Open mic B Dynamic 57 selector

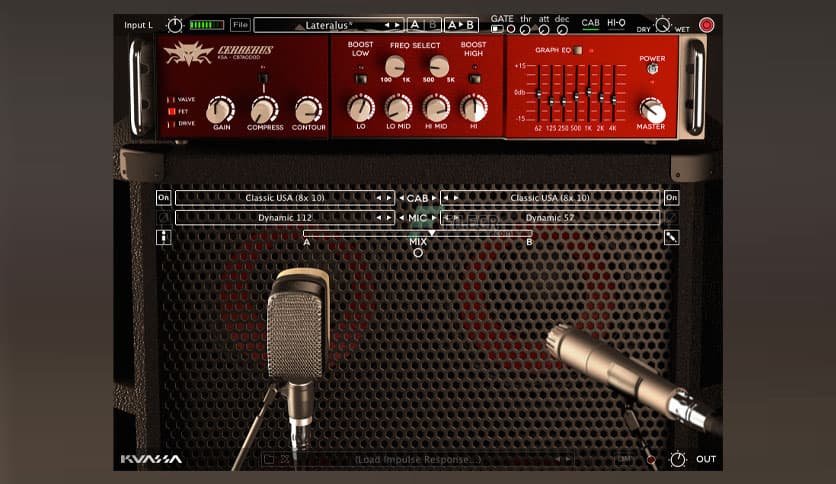tap(550, 217)
